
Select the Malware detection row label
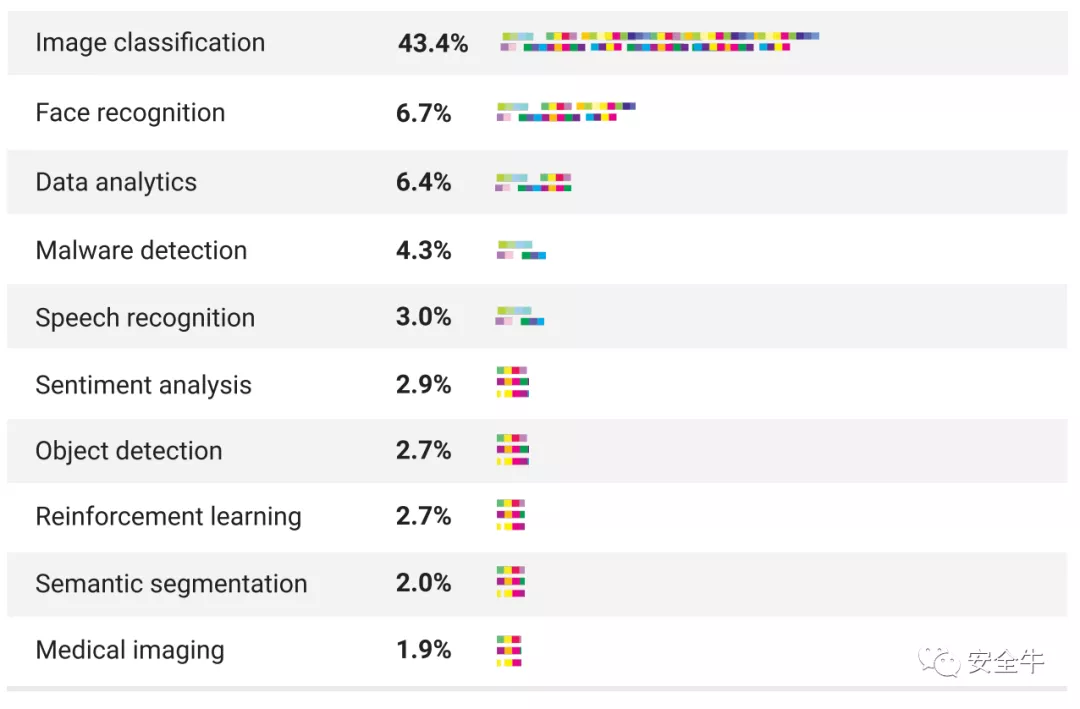click(x=141, y=250)
